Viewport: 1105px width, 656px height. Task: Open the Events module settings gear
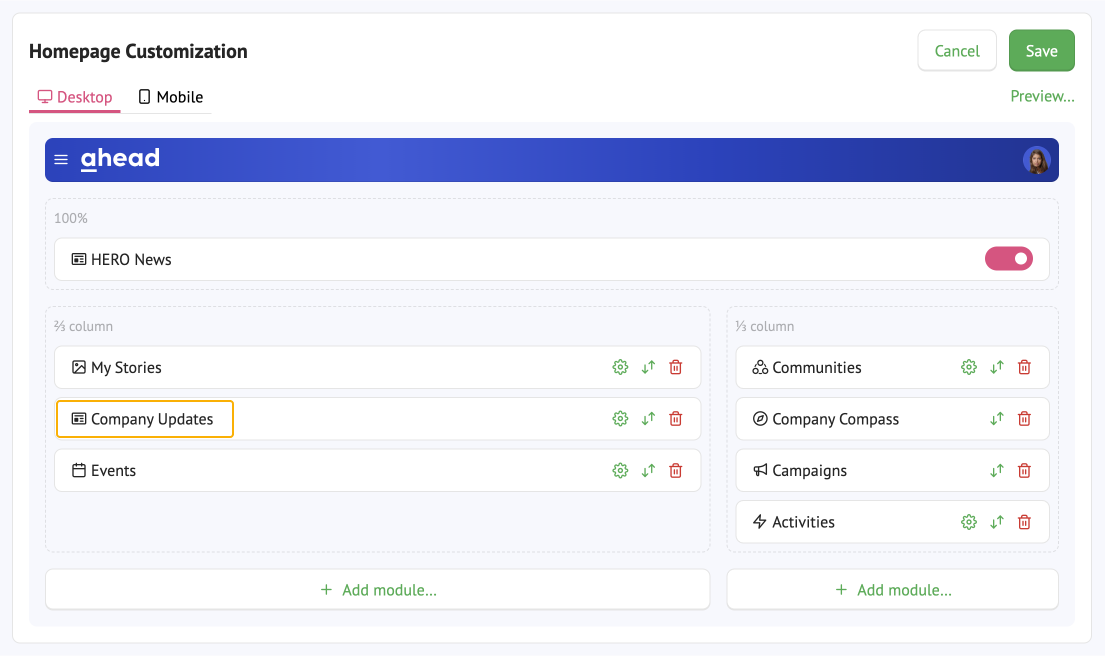point(620,470)
